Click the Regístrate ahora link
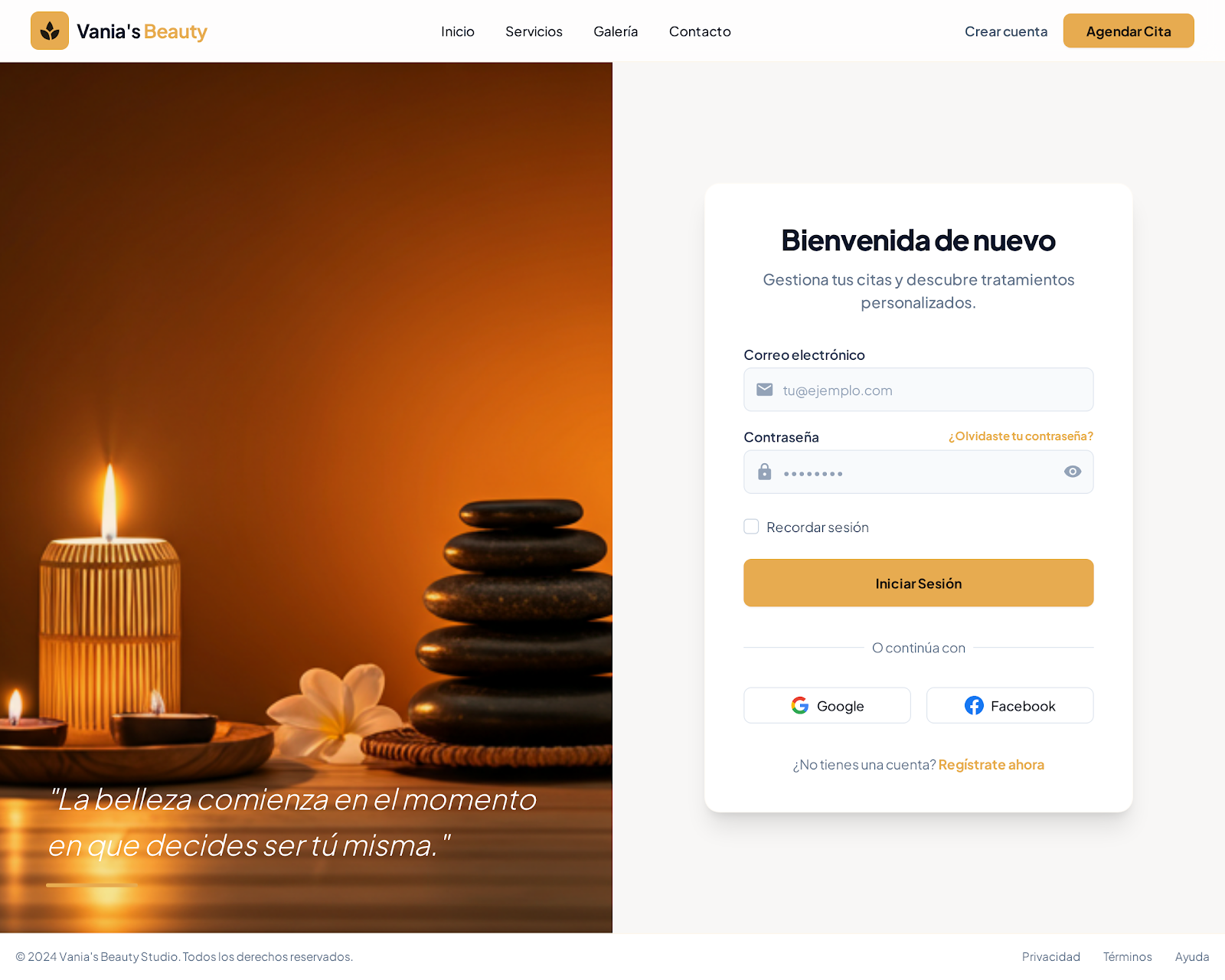Screen dimensions: 1225x980 pos(991,765)
